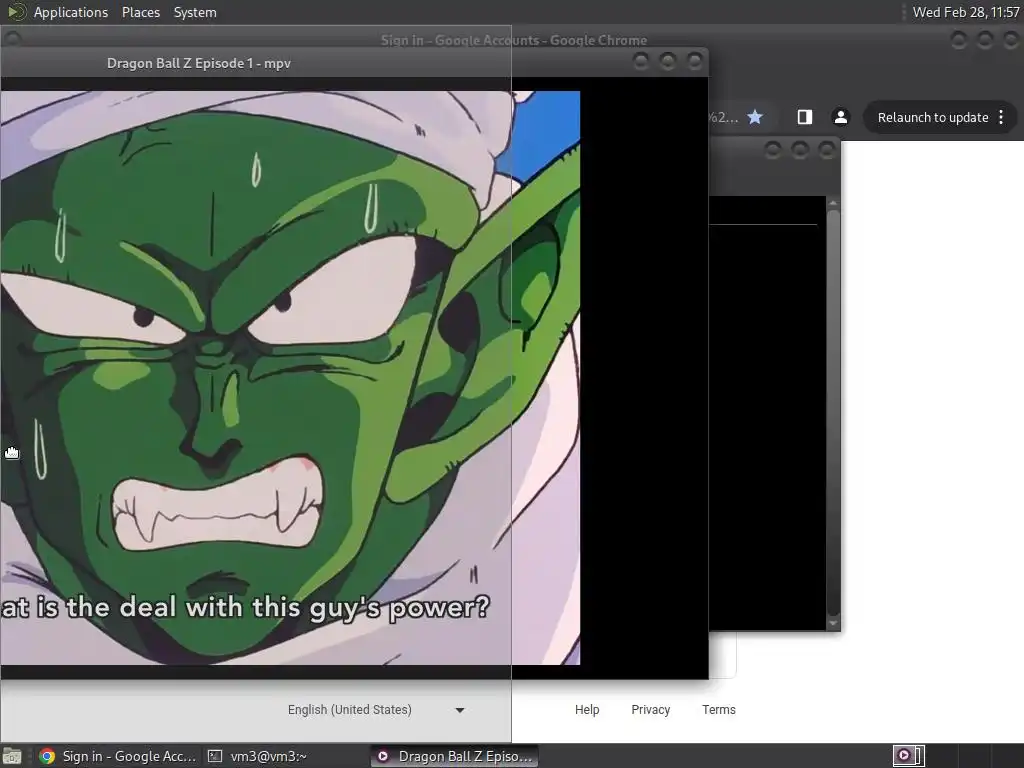Close the terminal window using its rightmost title button

827,151
